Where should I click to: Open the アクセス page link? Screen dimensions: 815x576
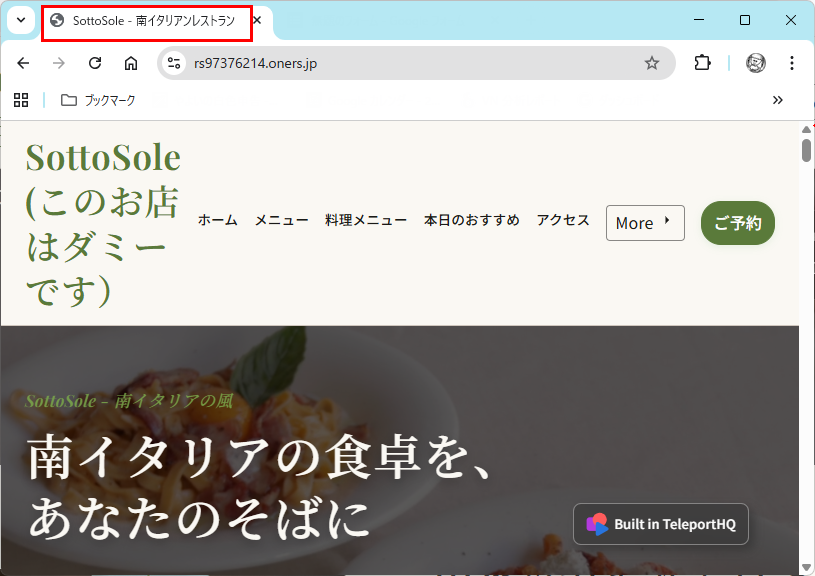pos(562,220)
